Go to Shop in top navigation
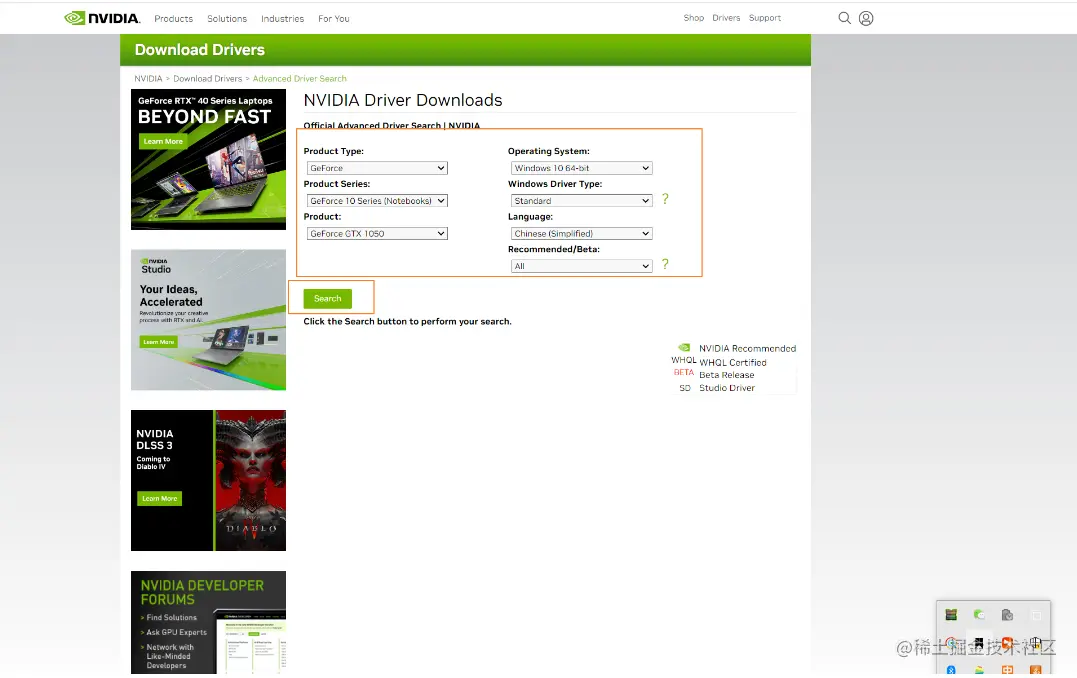Screen dimensions: 1077x678 694,18
